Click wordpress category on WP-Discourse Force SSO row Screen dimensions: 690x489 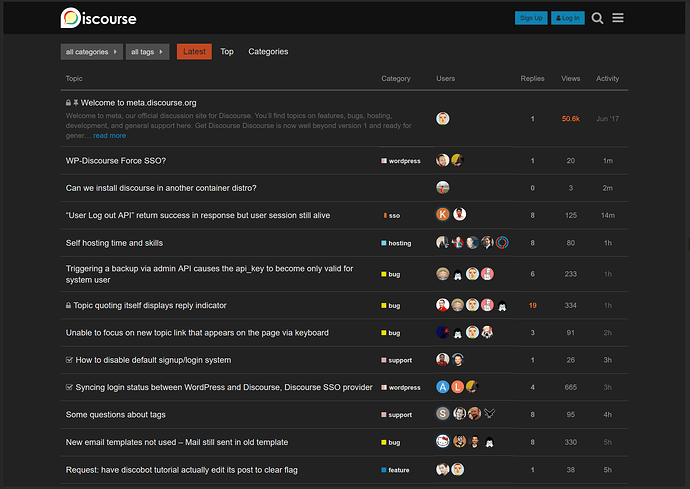click(401, 161)
